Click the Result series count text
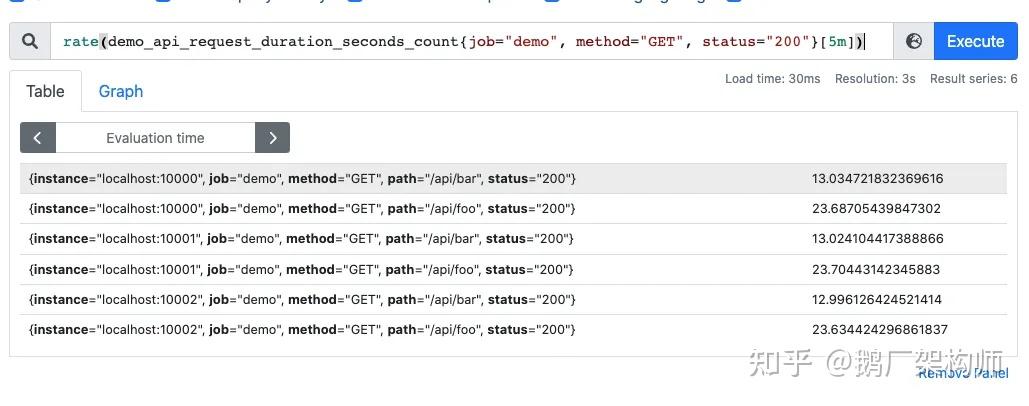 973,79
